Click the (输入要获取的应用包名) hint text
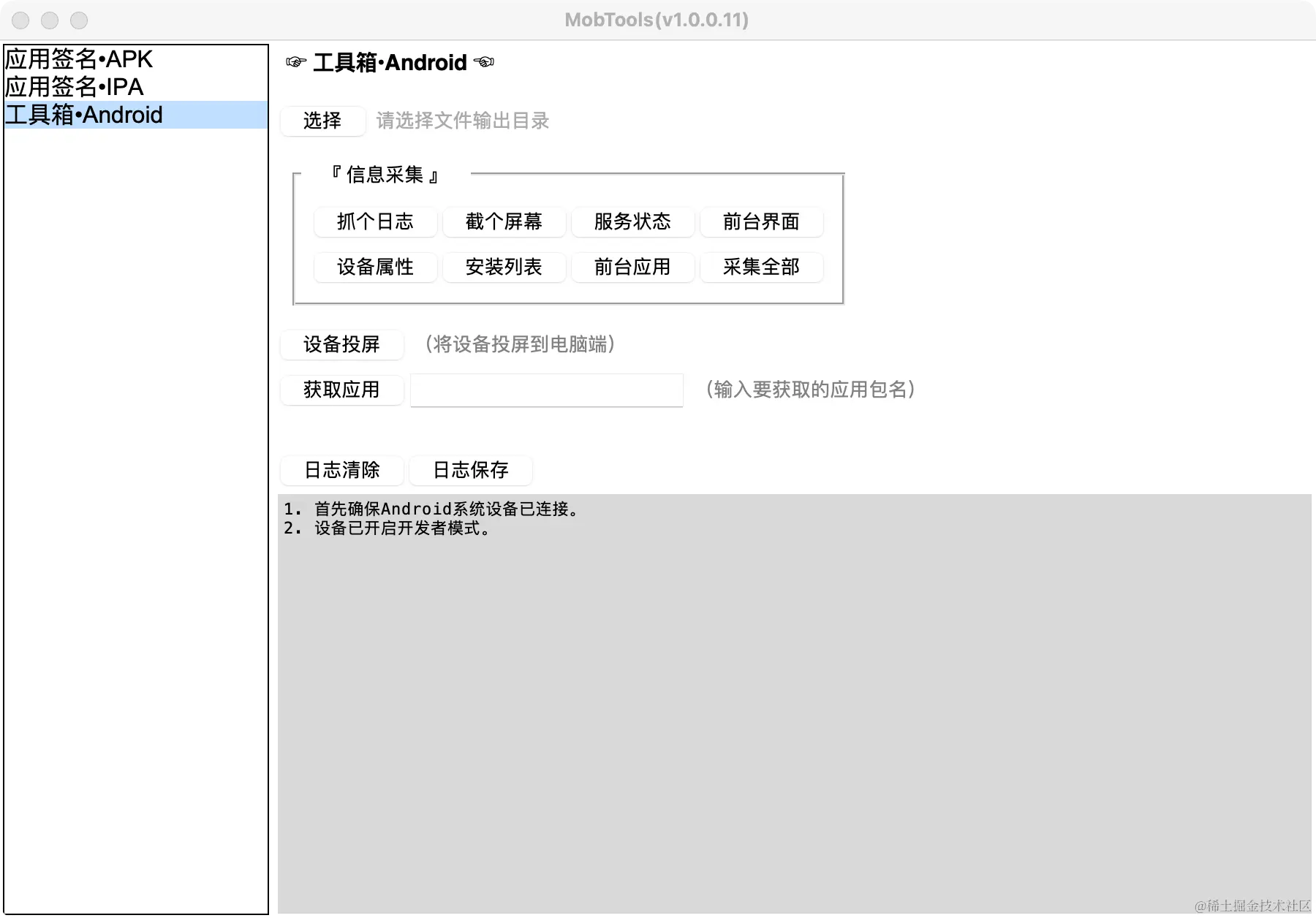 [811, 390]
